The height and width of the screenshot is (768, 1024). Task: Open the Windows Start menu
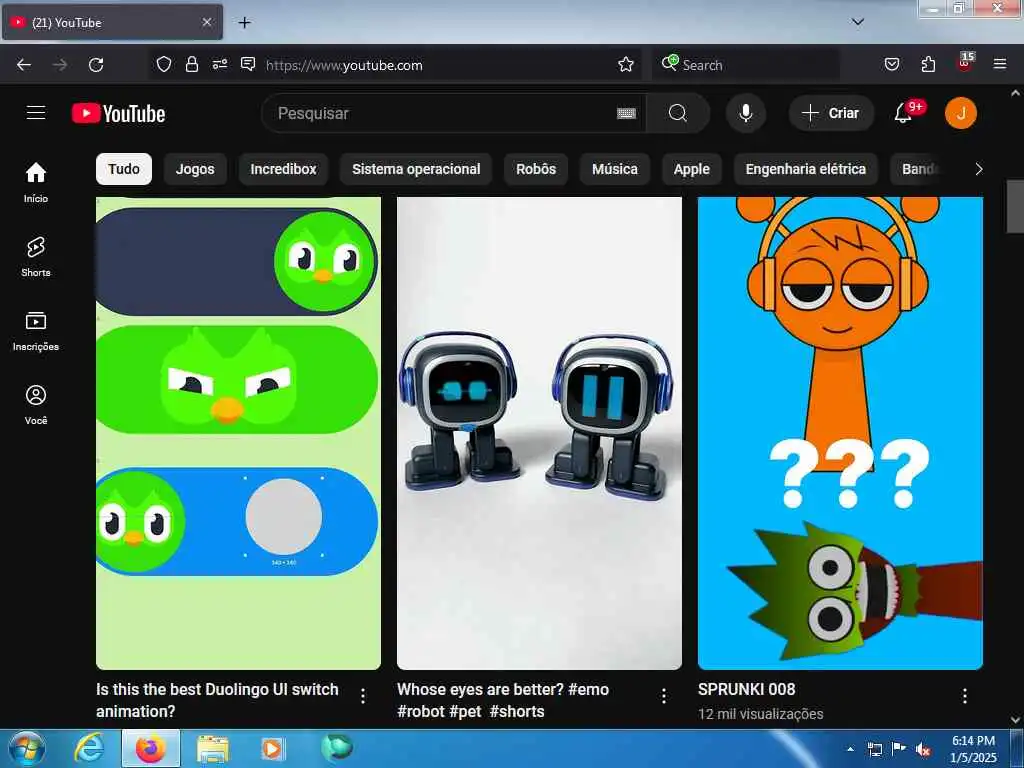tap(26, 748)
